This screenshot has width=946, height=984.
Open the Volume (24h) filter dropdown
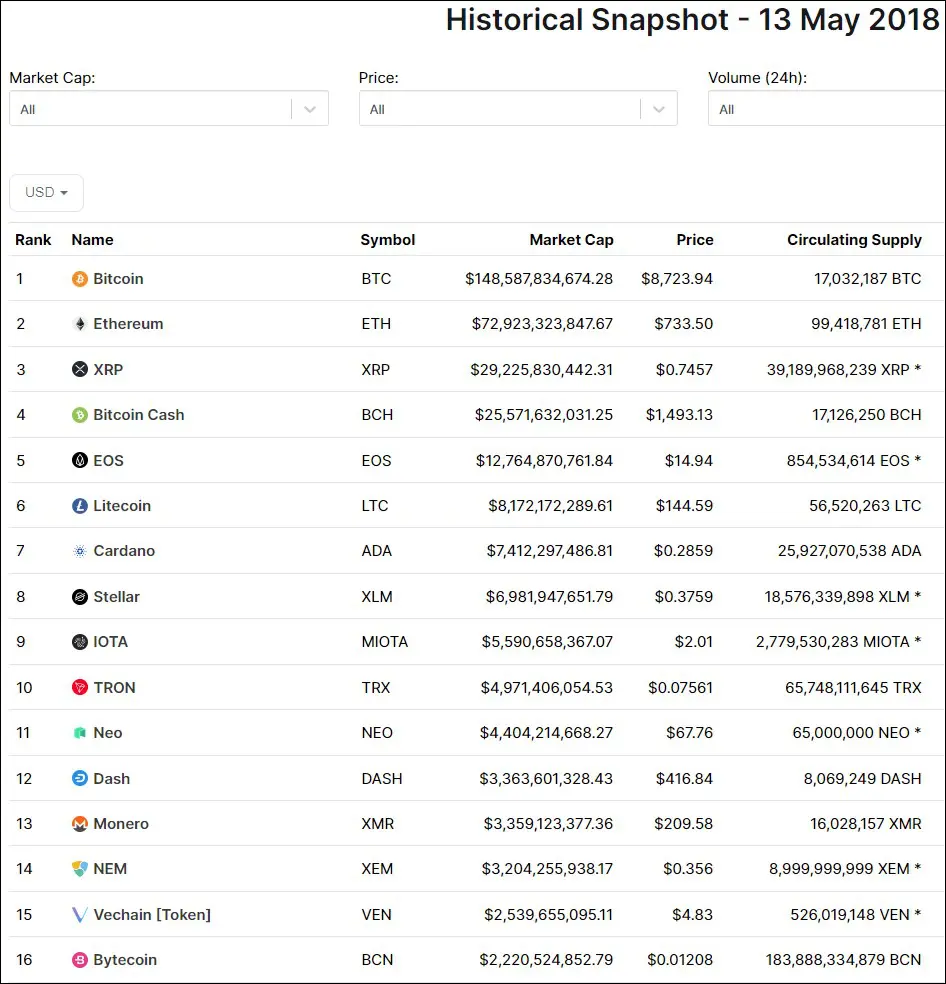click(827, 109)
